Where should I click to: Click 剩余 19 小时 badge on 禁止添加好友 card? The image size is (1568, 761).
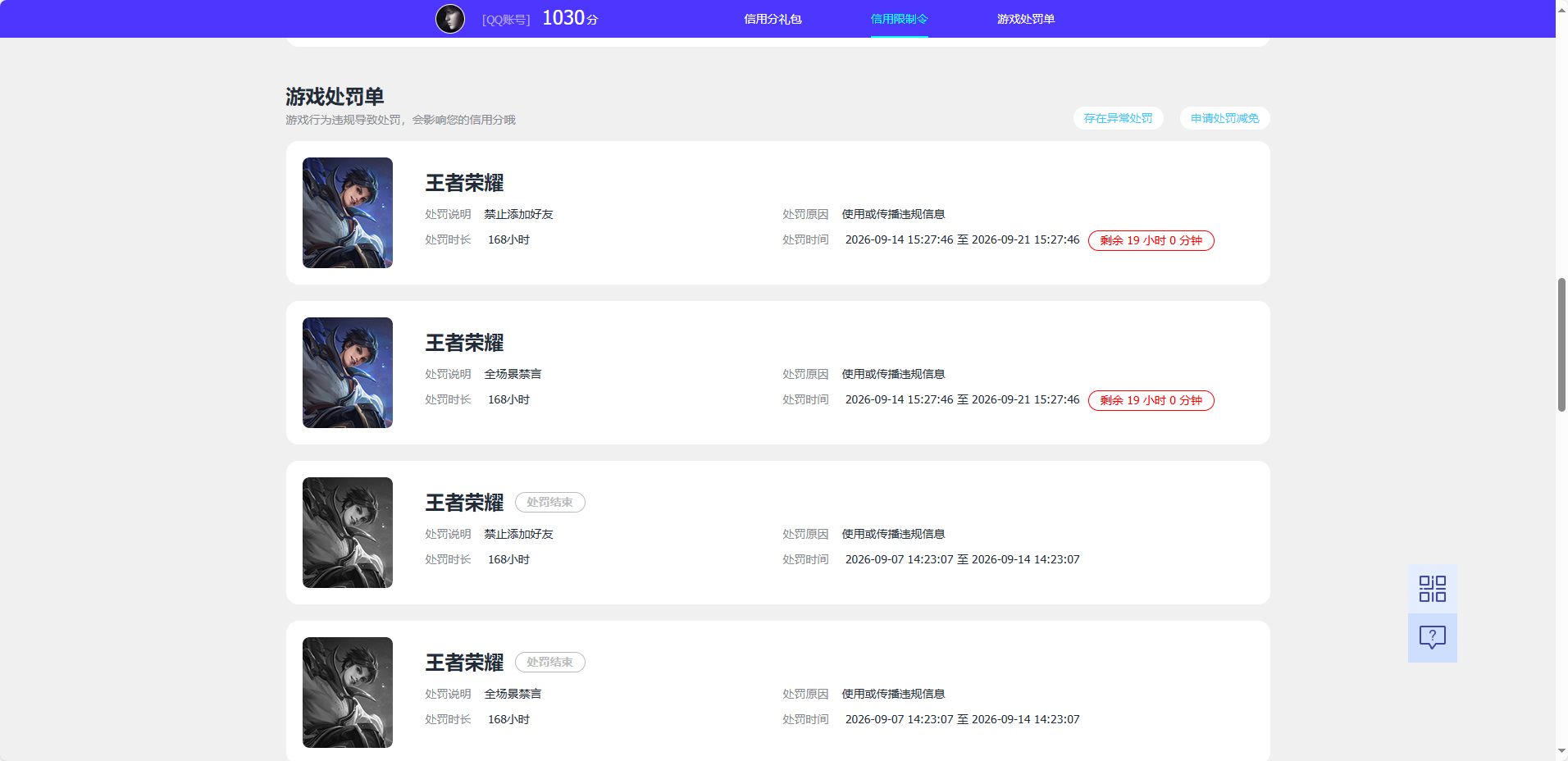point(1151,240)
